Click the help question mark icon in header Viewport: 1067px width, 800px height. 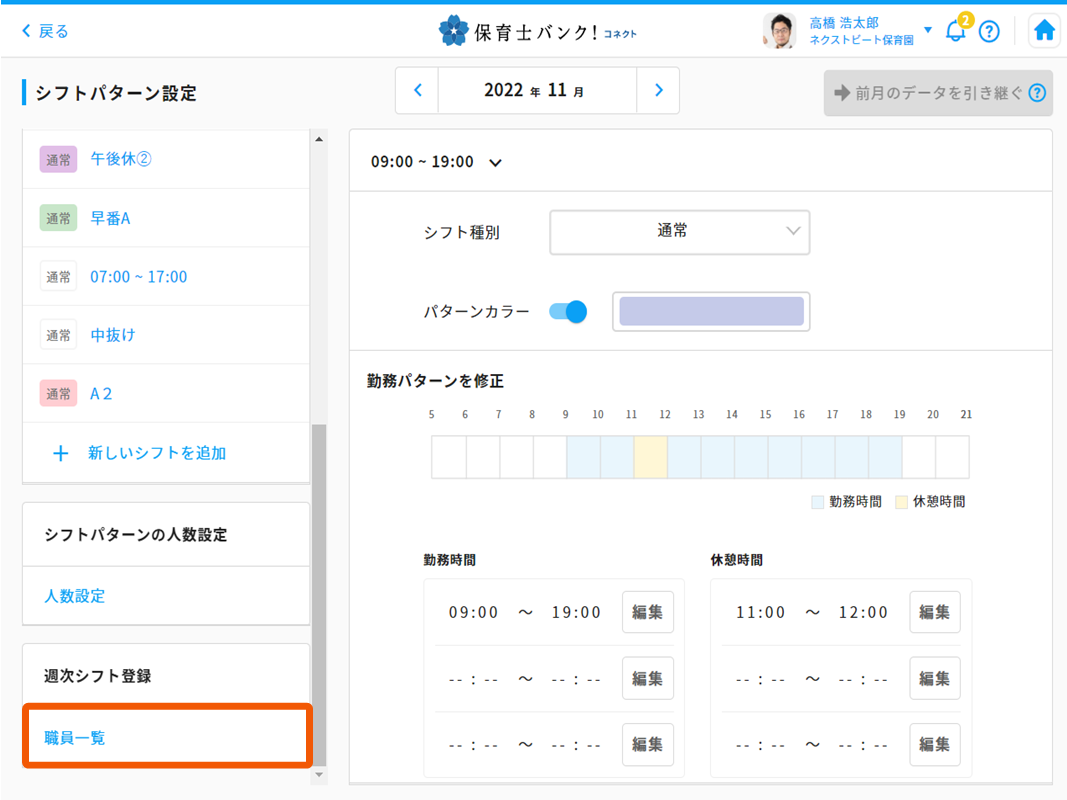(x=989, y=31)
